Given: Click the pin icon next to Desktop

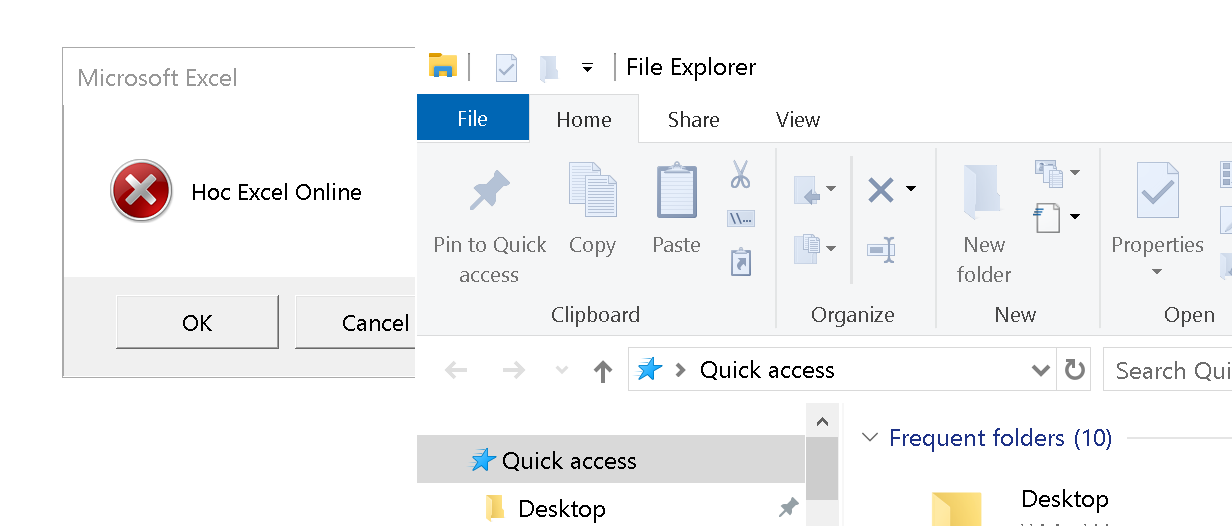Looking at the screenshot, I should 788,508.
